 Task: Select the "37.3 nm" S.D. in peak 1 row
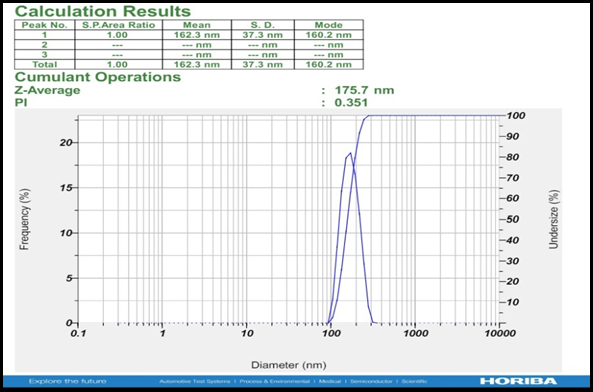(262, 35)
